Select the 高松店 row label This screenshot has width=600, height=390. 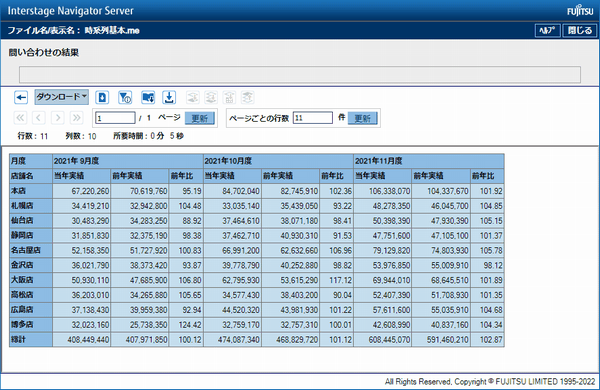(x=31, y=295)
